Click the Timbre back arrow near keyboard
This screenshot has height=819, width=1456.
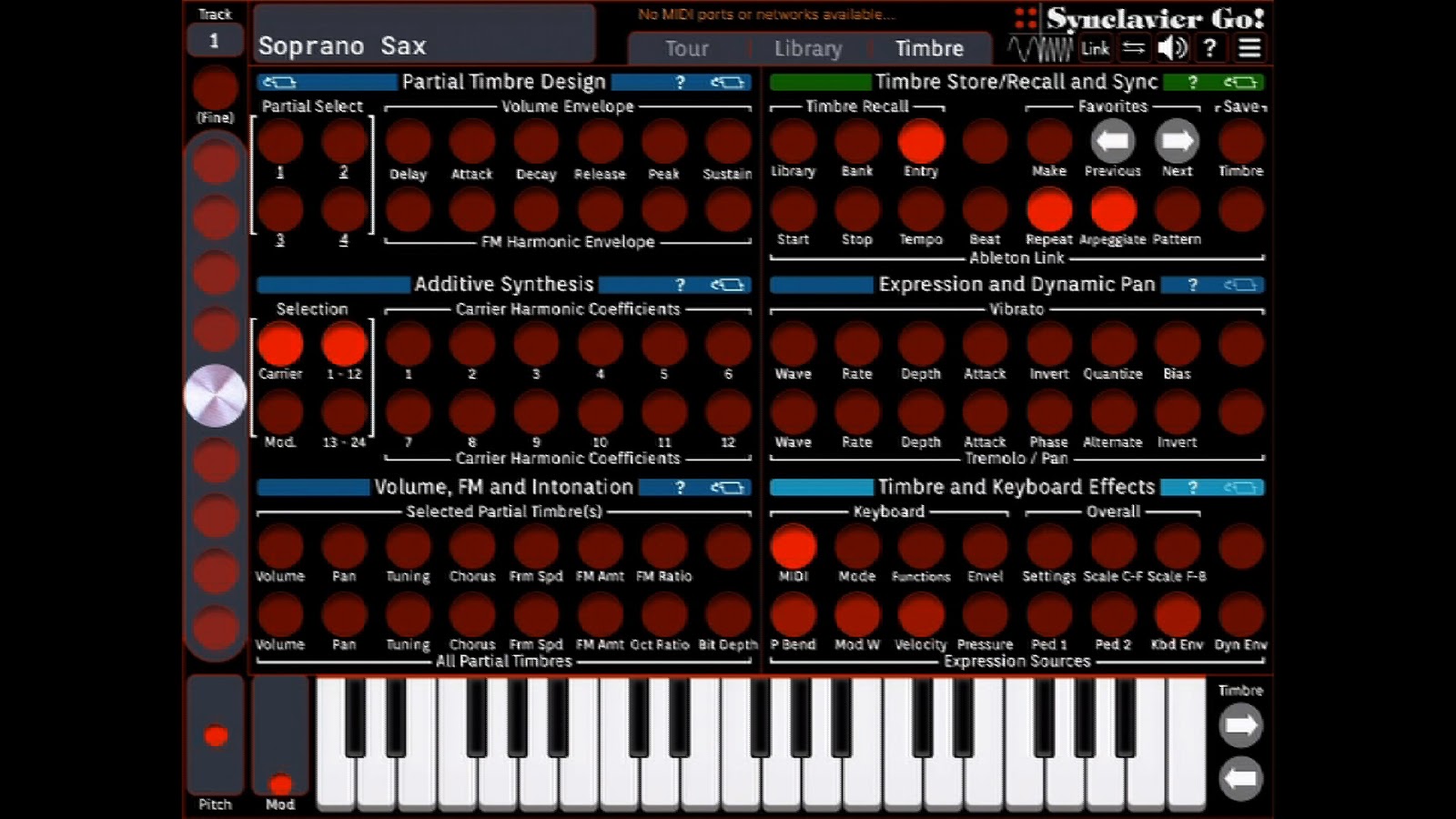pyautogui.click(x=1240, y=779)
